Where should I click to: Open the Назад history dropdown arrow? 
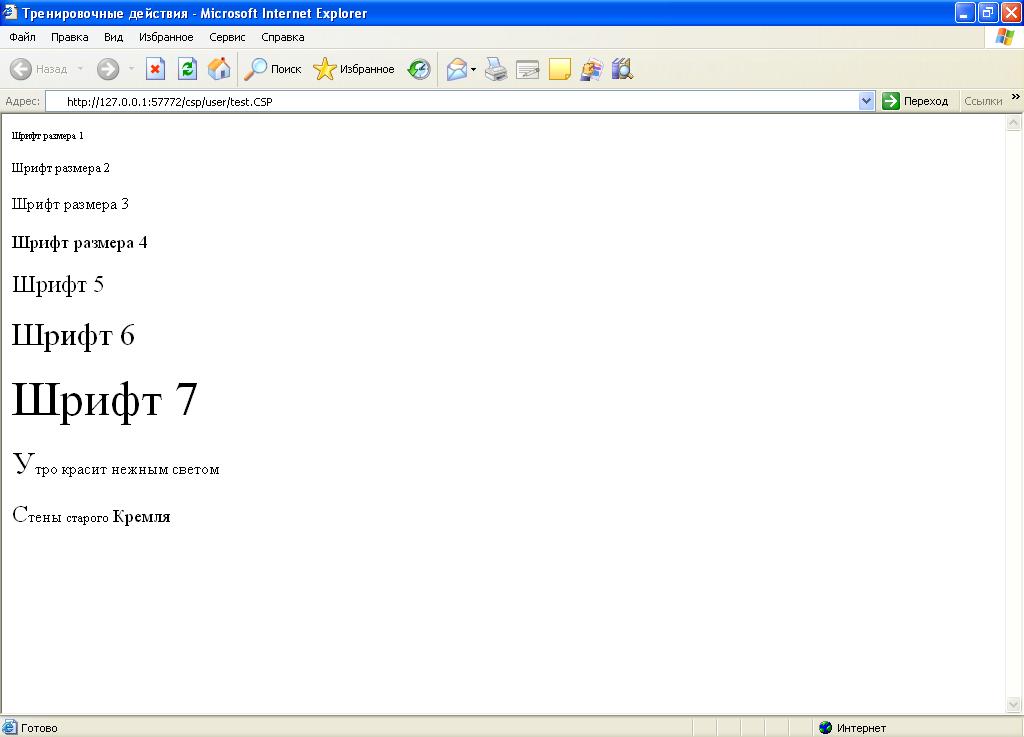(x=80, y=69)
